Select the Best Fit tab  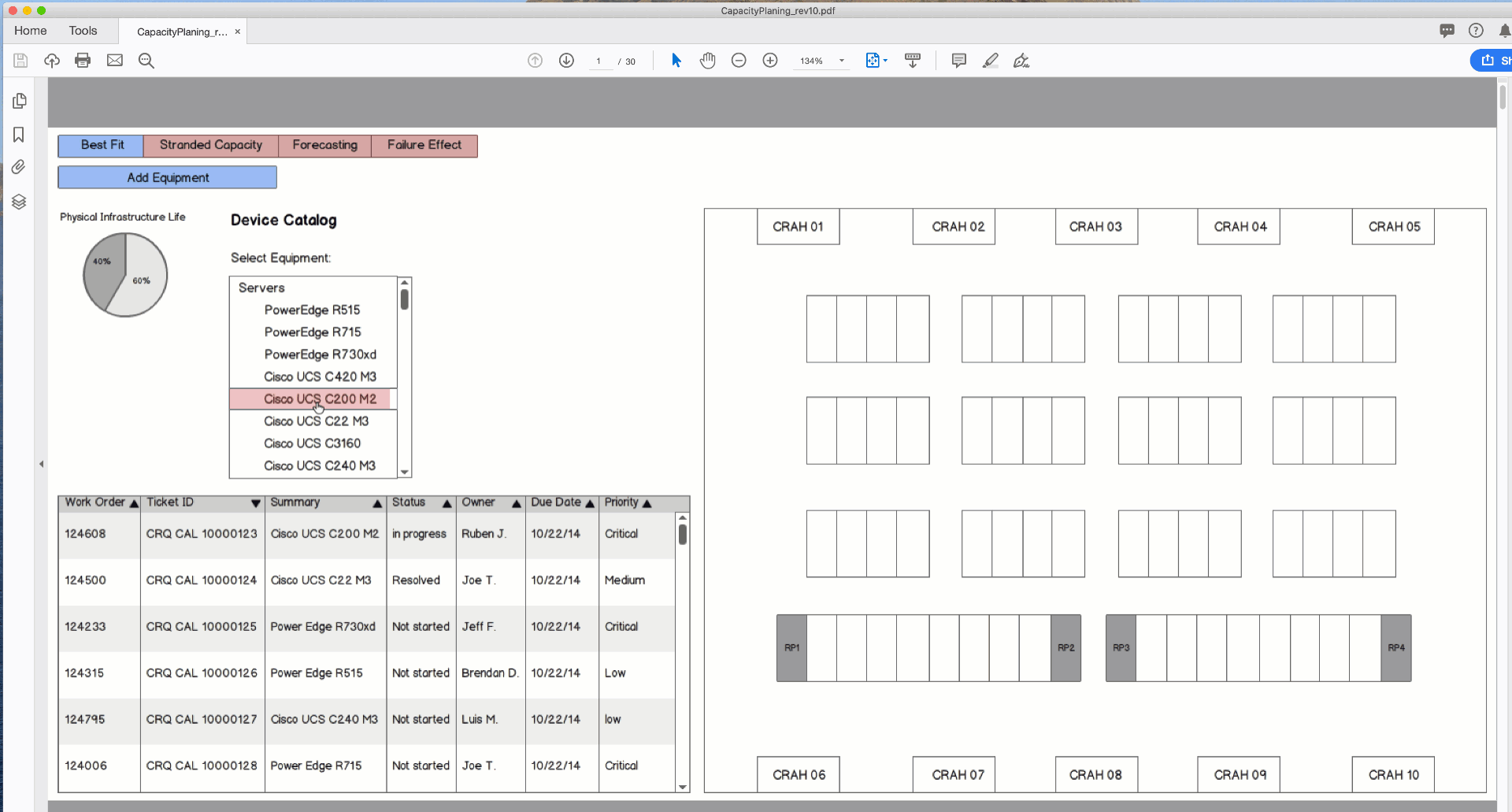(x=102, y=145)
